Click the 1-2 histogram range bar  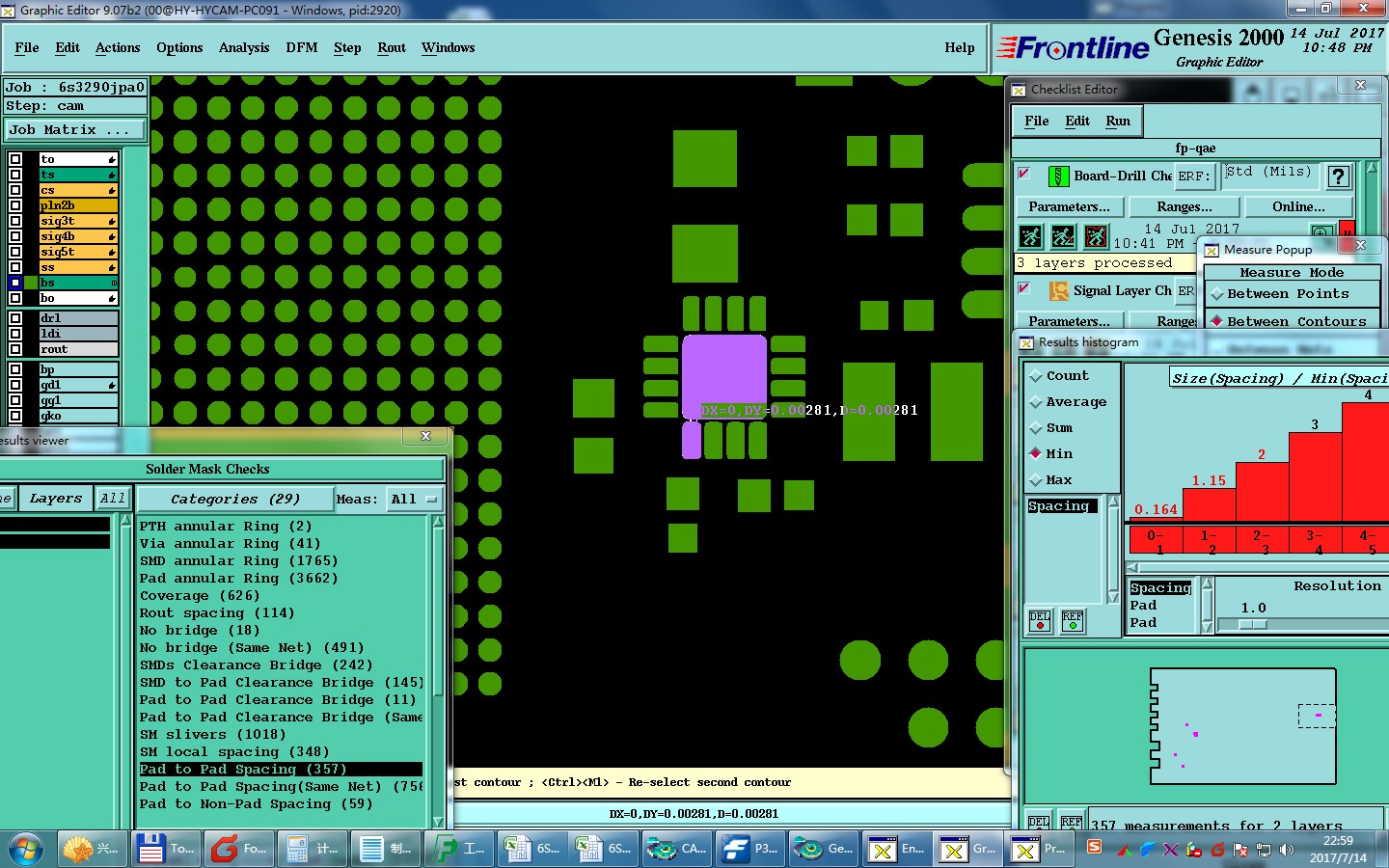click(x=1210, y=506)
